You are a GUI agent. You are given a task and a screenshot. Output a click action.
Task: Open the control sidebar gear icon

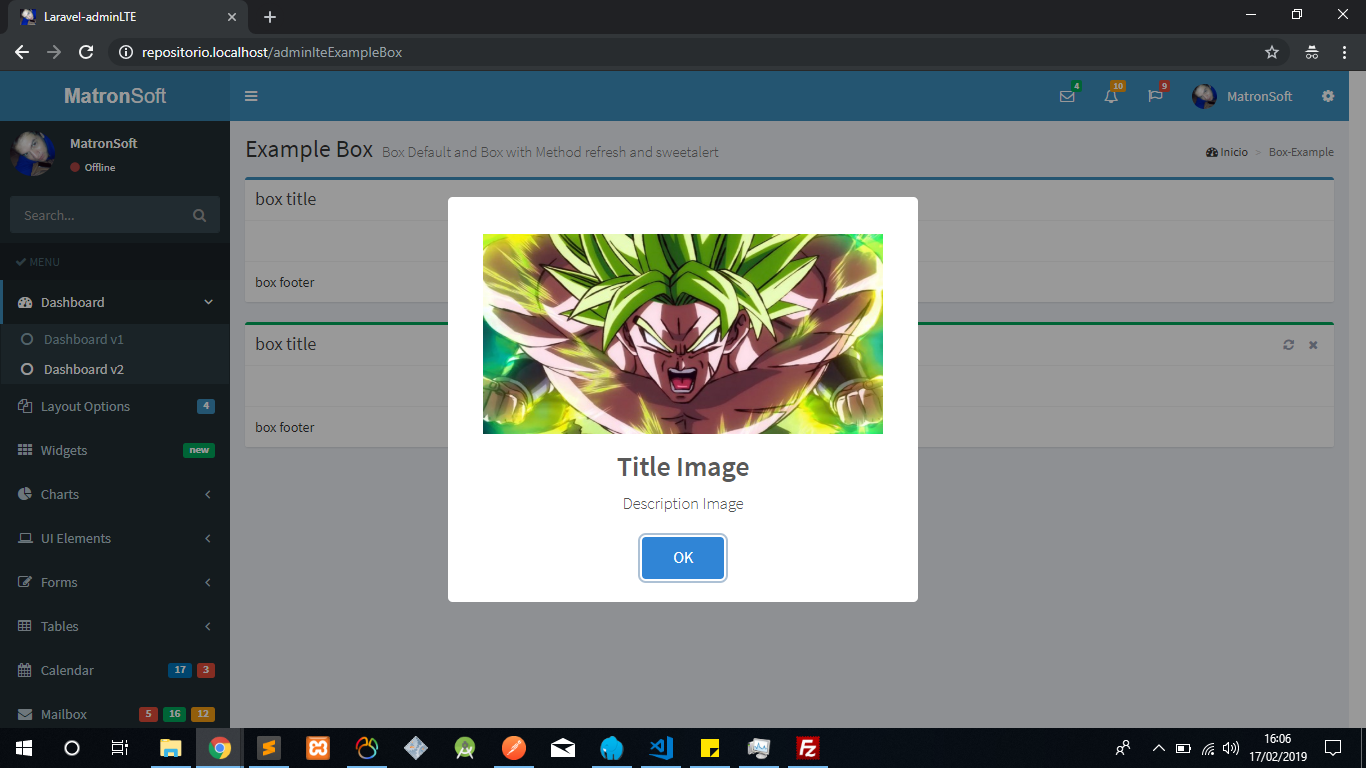1328,96
